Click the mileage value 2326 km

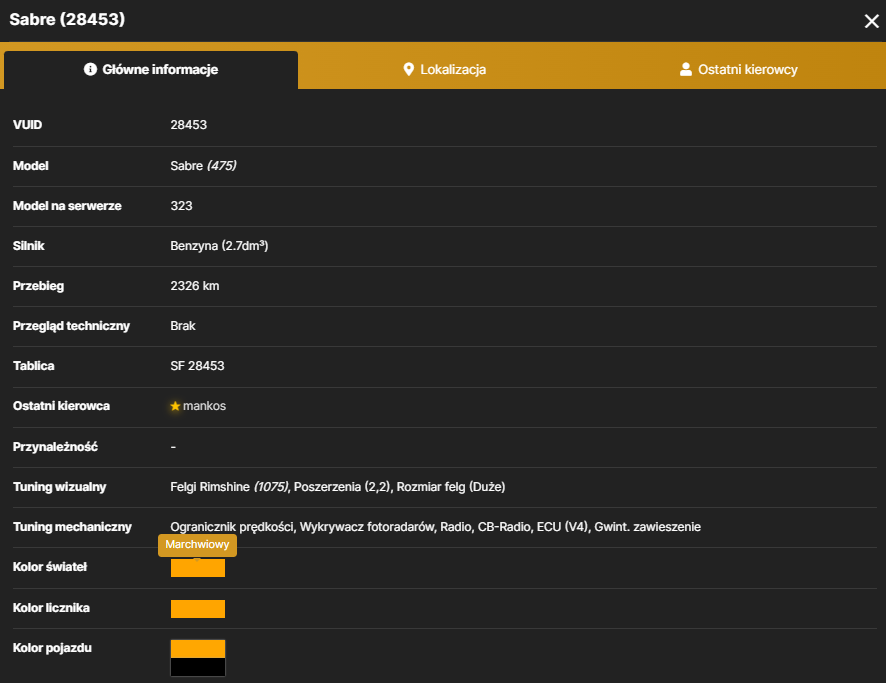[195, 286]
